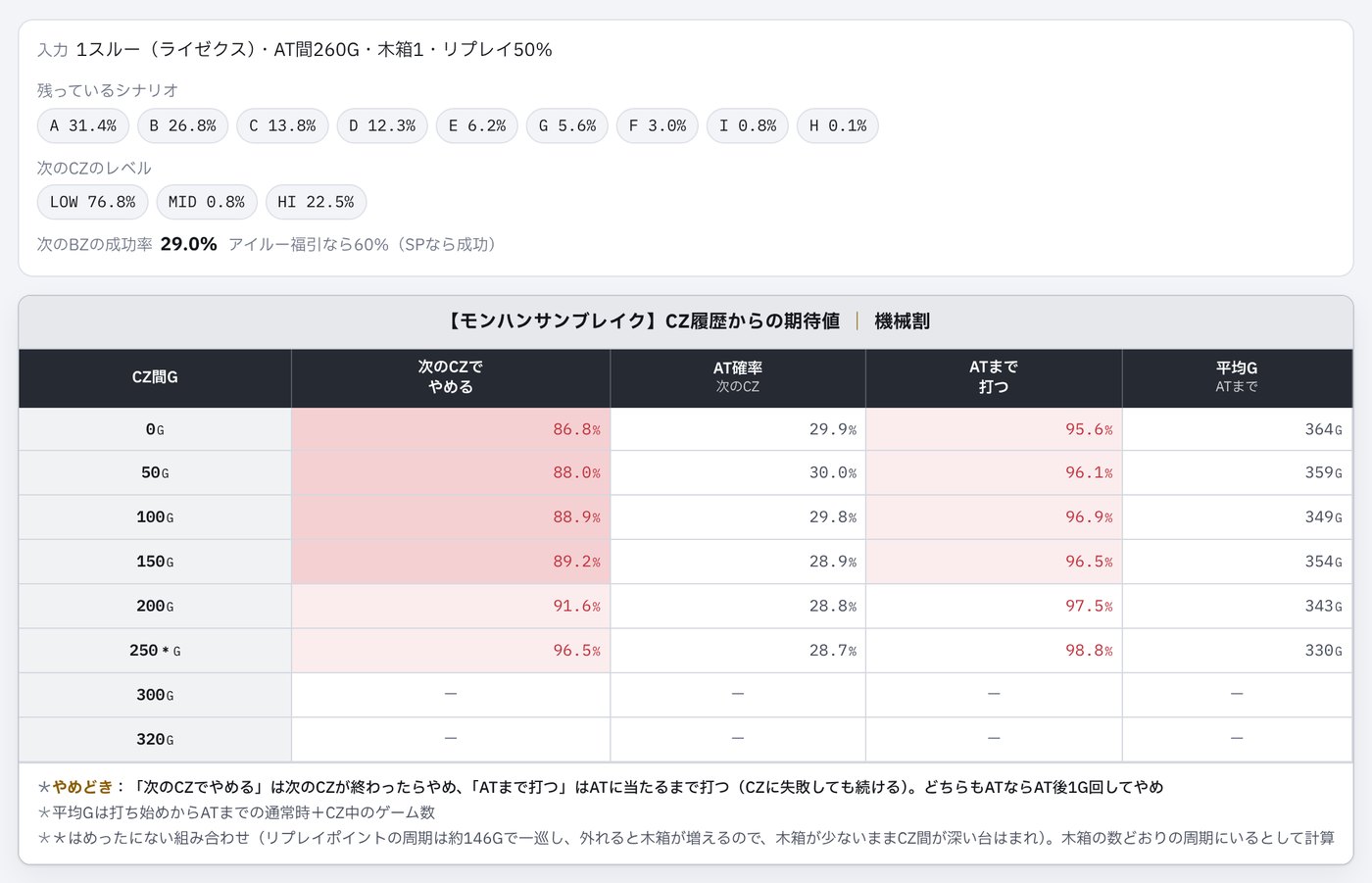Click the 88.9% cell in 100G row
The height and width of the screenshot is (883, 1372).
[x=451, y=517]
